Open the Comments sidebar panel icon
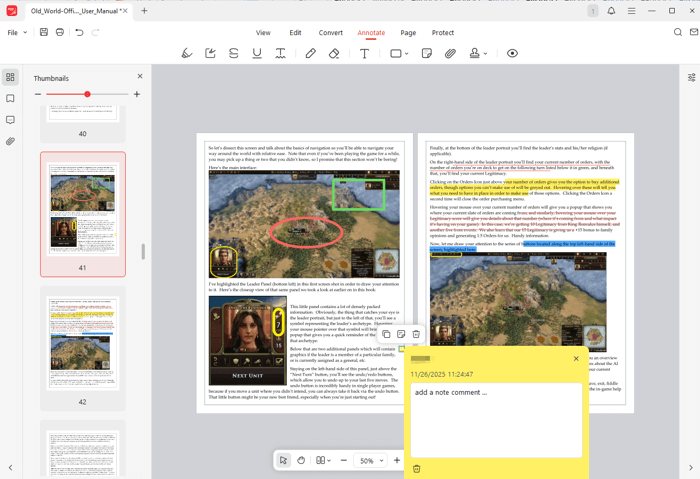This screenshot has width=700, height=479. (x=10, y=120)
